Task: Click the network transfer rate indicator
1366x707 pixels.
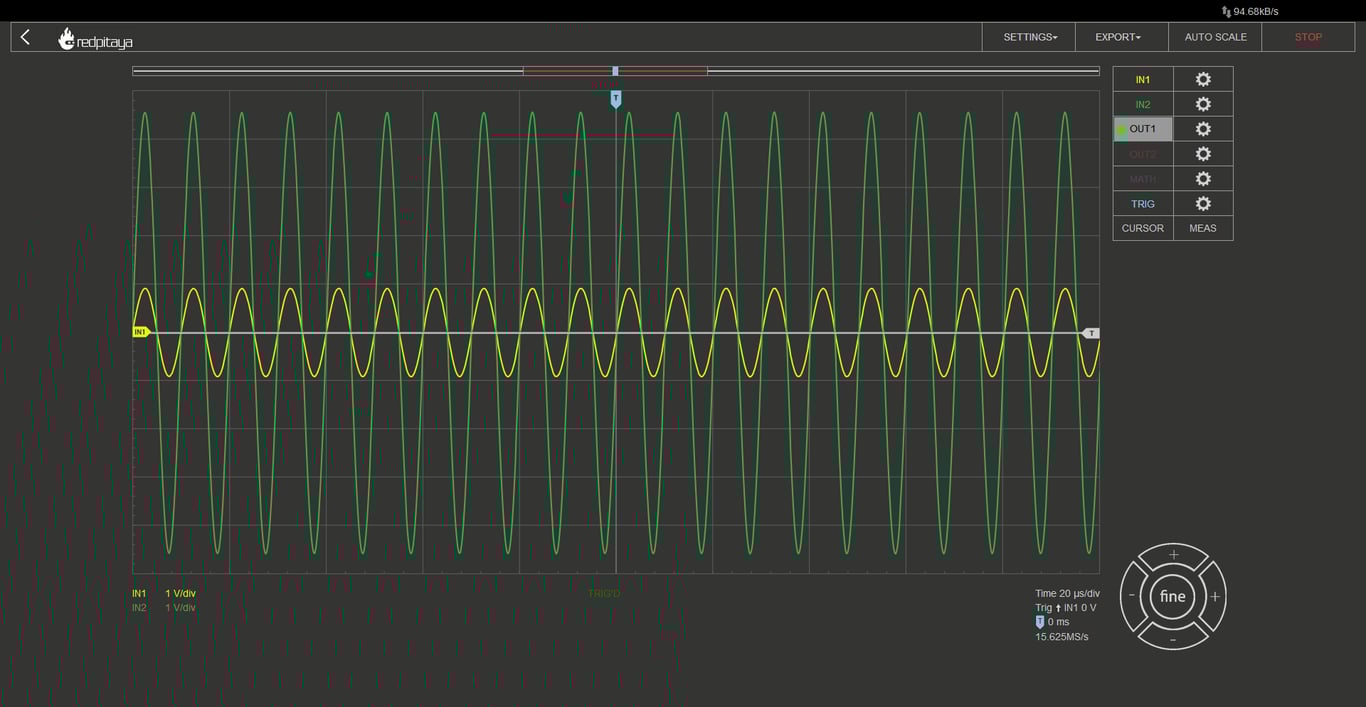Action: click(1250, 11)
